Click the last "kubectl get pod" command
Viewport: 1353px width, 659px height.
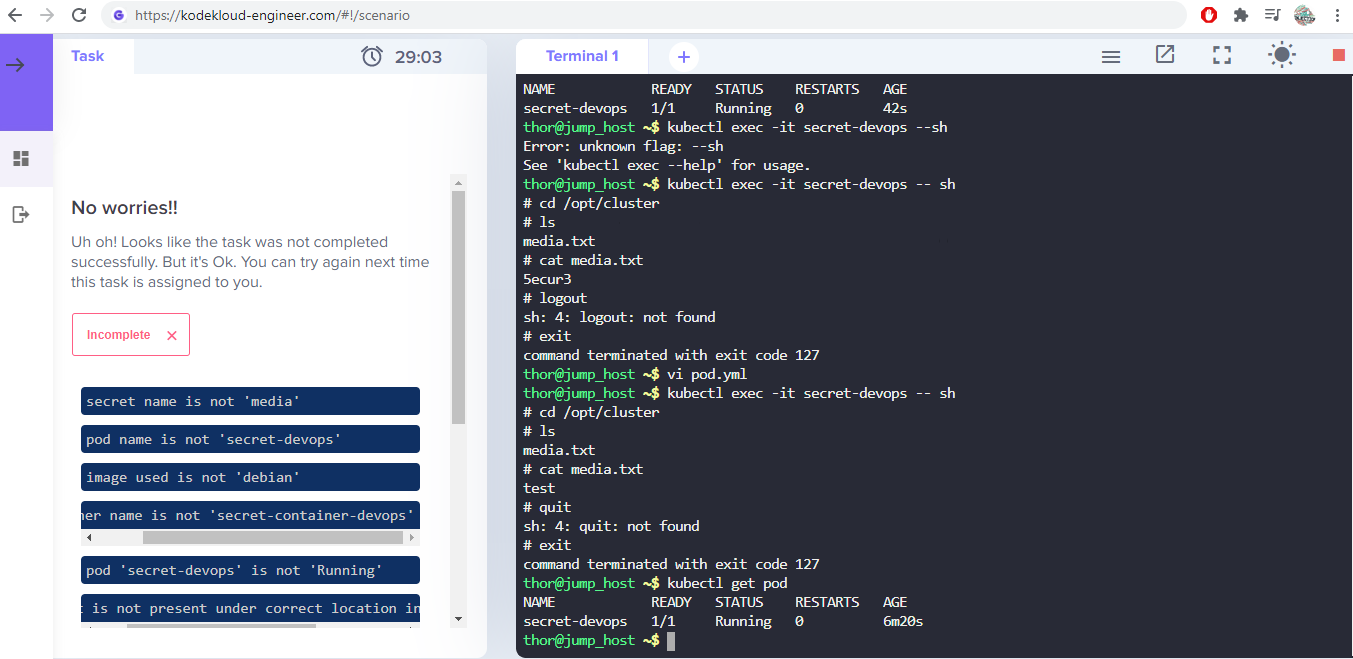click(x=727, y=583)
